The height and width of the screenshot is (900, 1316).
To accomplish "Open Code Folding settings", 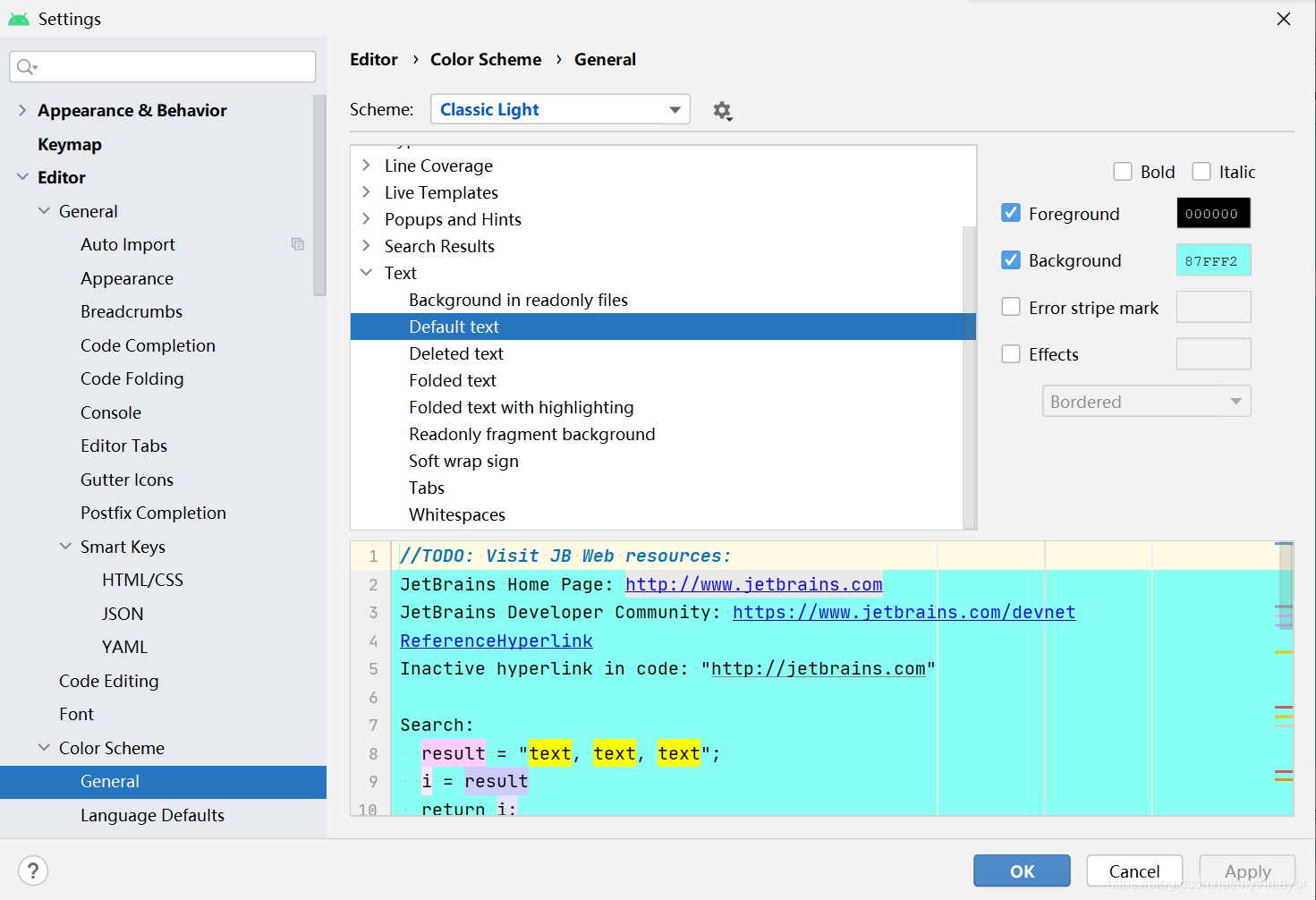I will 132,378.
